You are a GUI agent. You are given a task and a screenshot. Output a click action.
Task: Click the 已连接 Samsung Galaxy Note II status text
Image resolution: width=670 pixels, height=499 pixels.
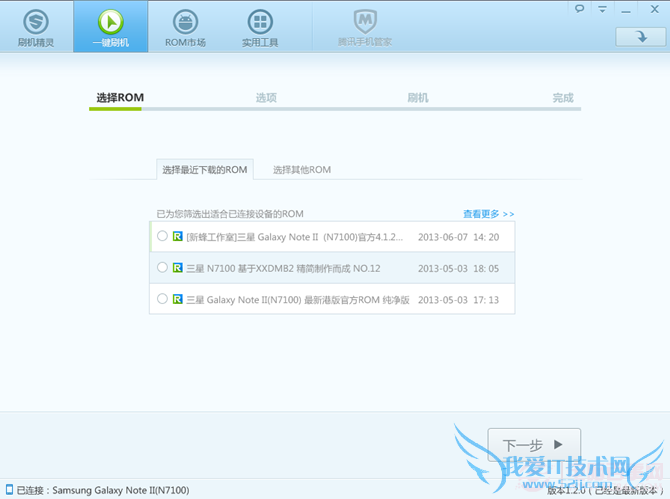[x=103, y=490]
